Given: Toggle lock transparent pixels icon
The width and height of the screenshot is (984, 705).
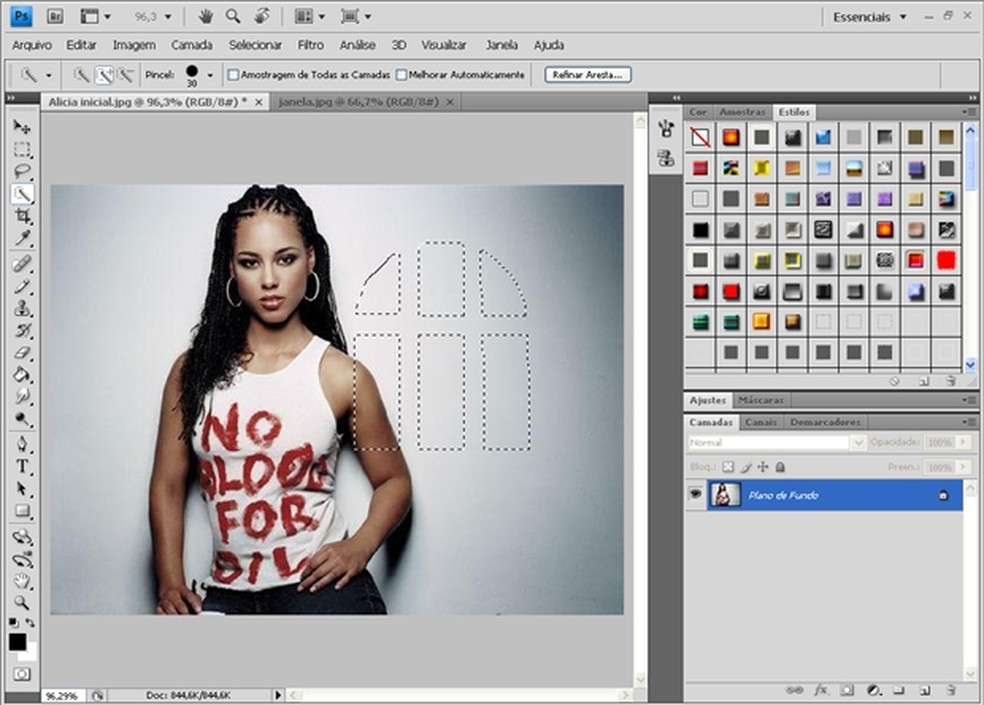Looking at the screenshot, I should pyautogui.click(x=728, y=467).
